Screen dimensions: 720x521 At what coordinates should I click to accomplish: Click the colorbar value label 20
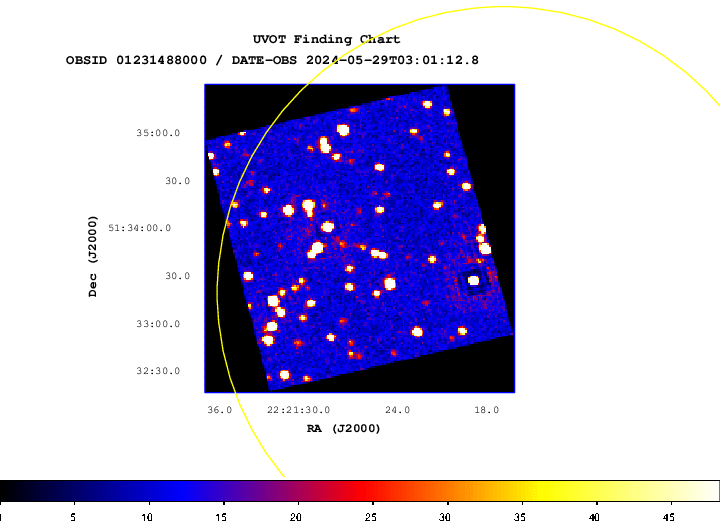coord(296,517)
